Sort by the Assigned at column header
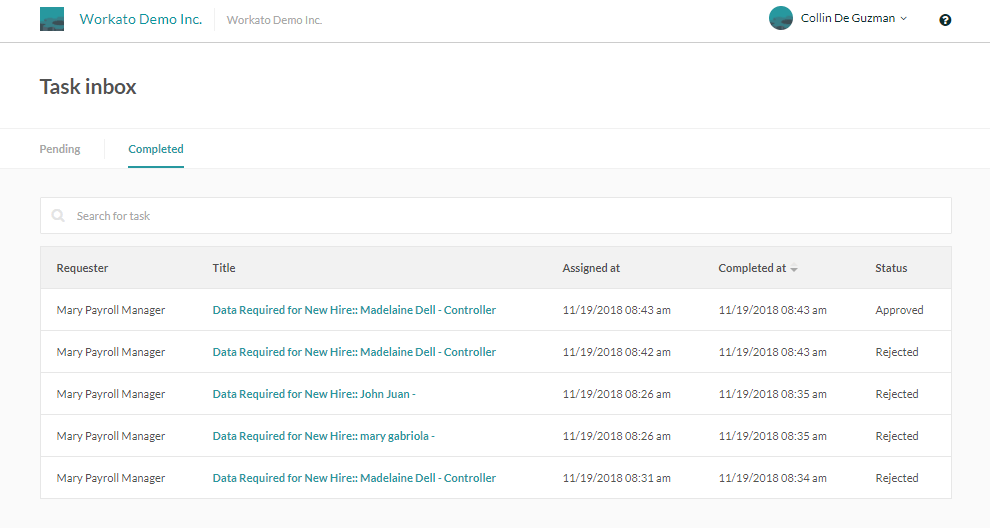This screenshot has height=528, width=990. pyautogui.click(x=591, y=268)
